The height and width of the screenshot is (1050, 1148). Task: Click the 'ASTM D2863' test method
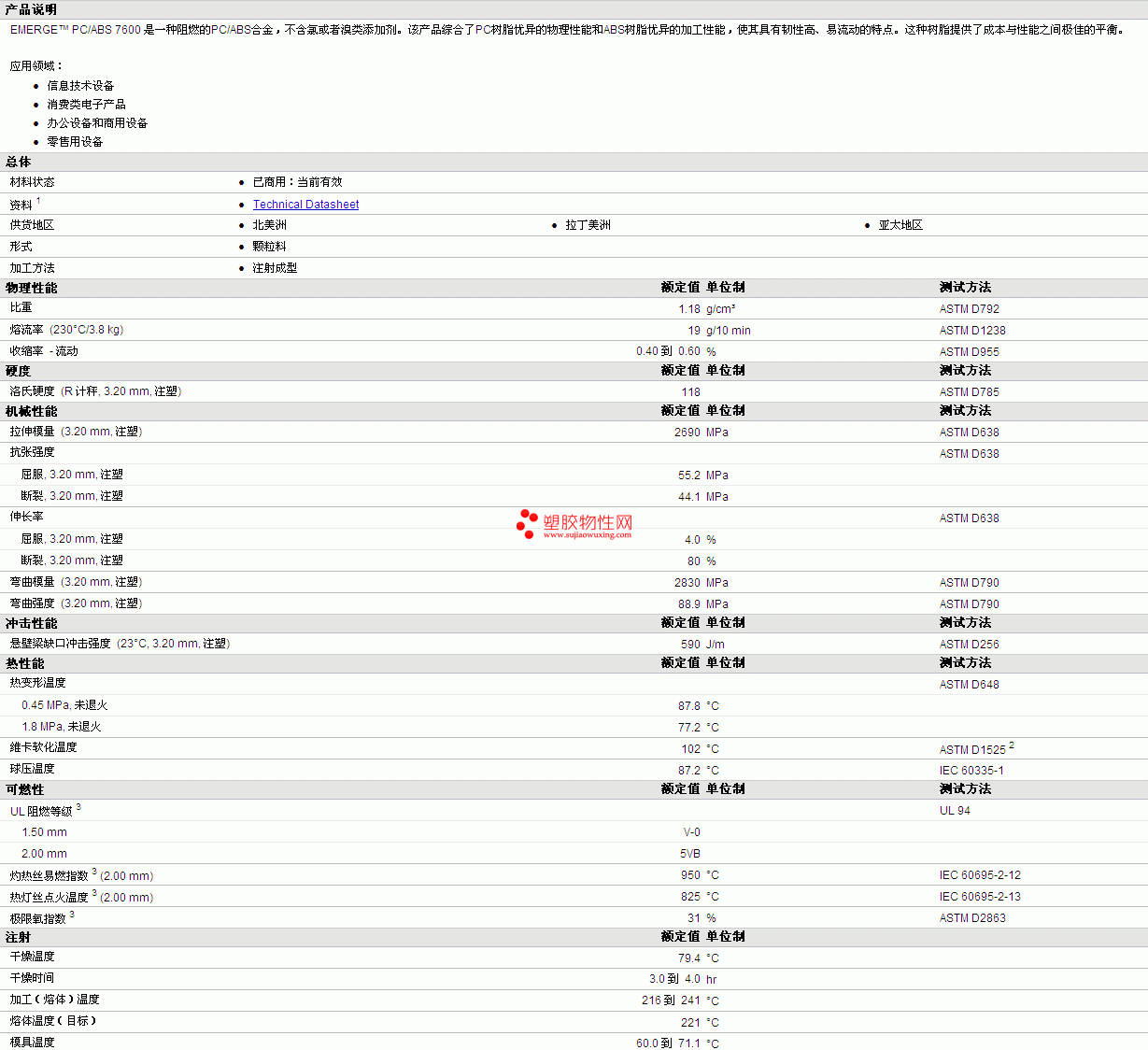click(x=972, y=918)
